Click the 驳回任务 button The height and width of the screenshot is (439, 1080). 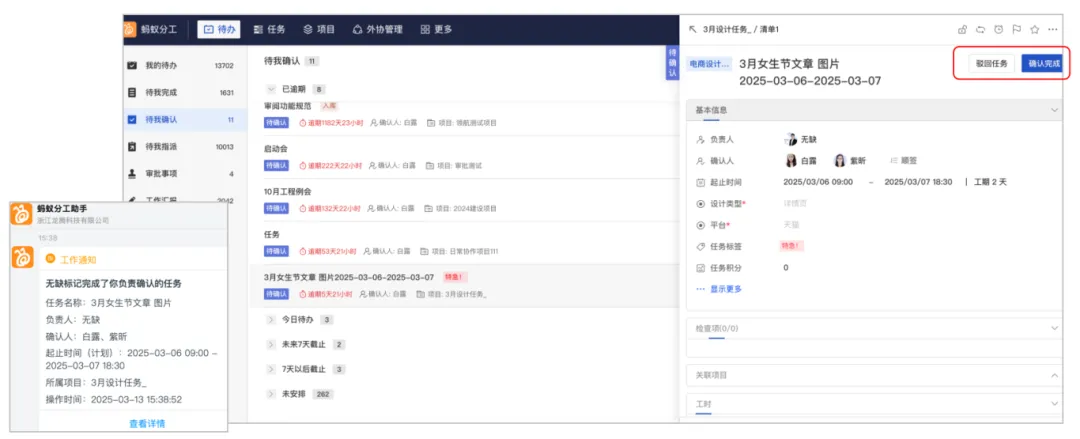pos(991,63)
